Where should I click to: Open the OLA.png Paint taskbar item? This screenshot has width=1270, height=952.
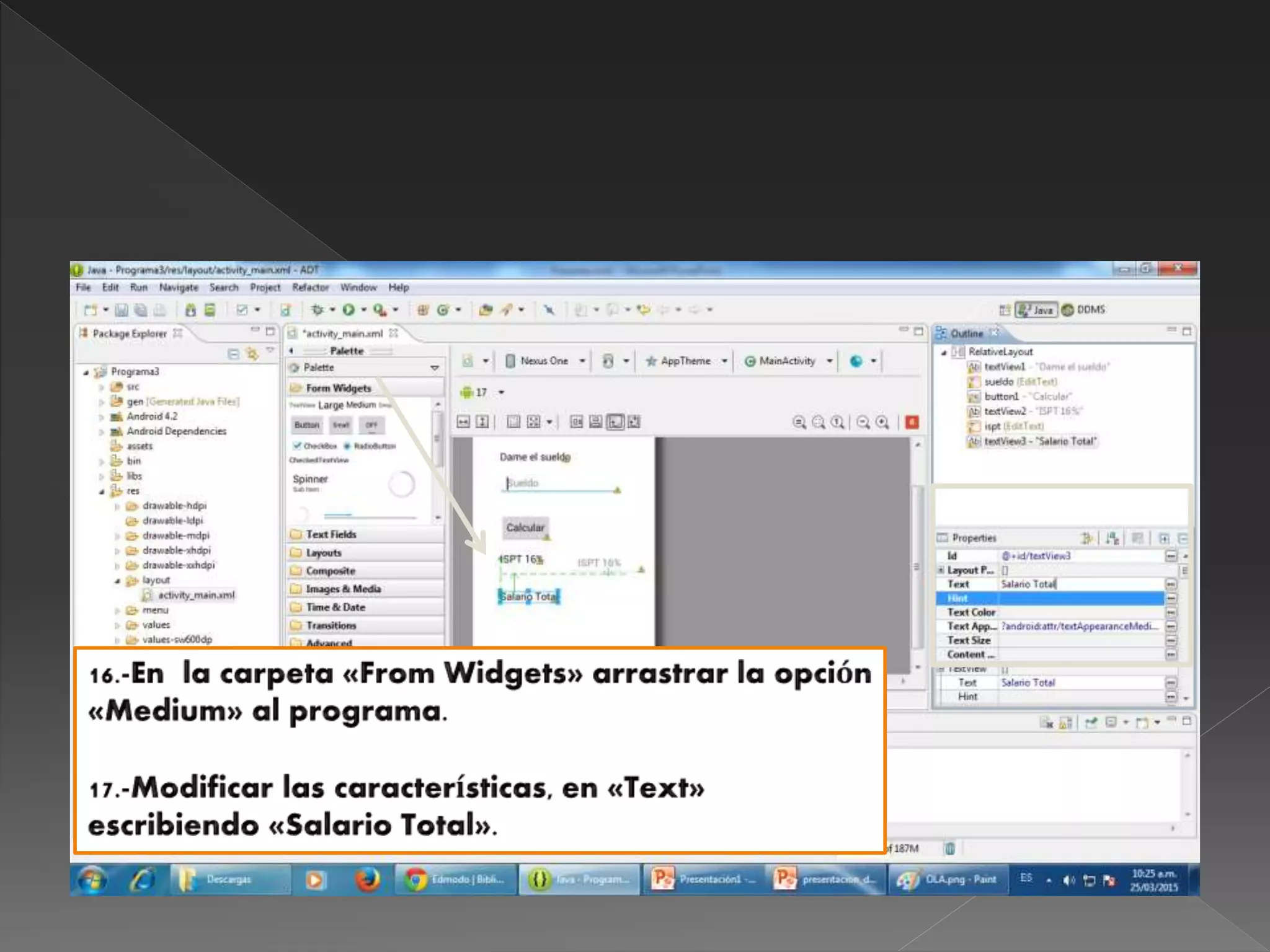(x=948, y=880)
